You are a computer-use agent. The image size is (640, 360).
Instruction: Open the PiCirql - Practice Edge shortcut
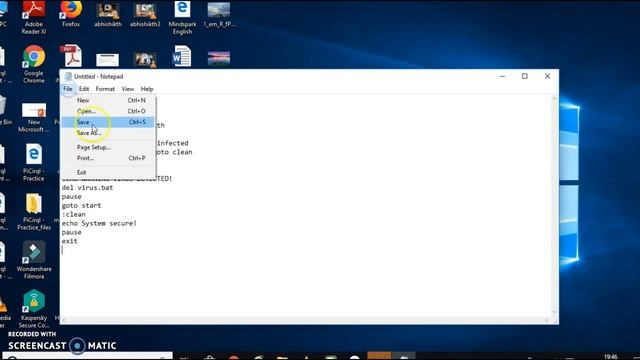pyautogui.click(x=33, y=162)
